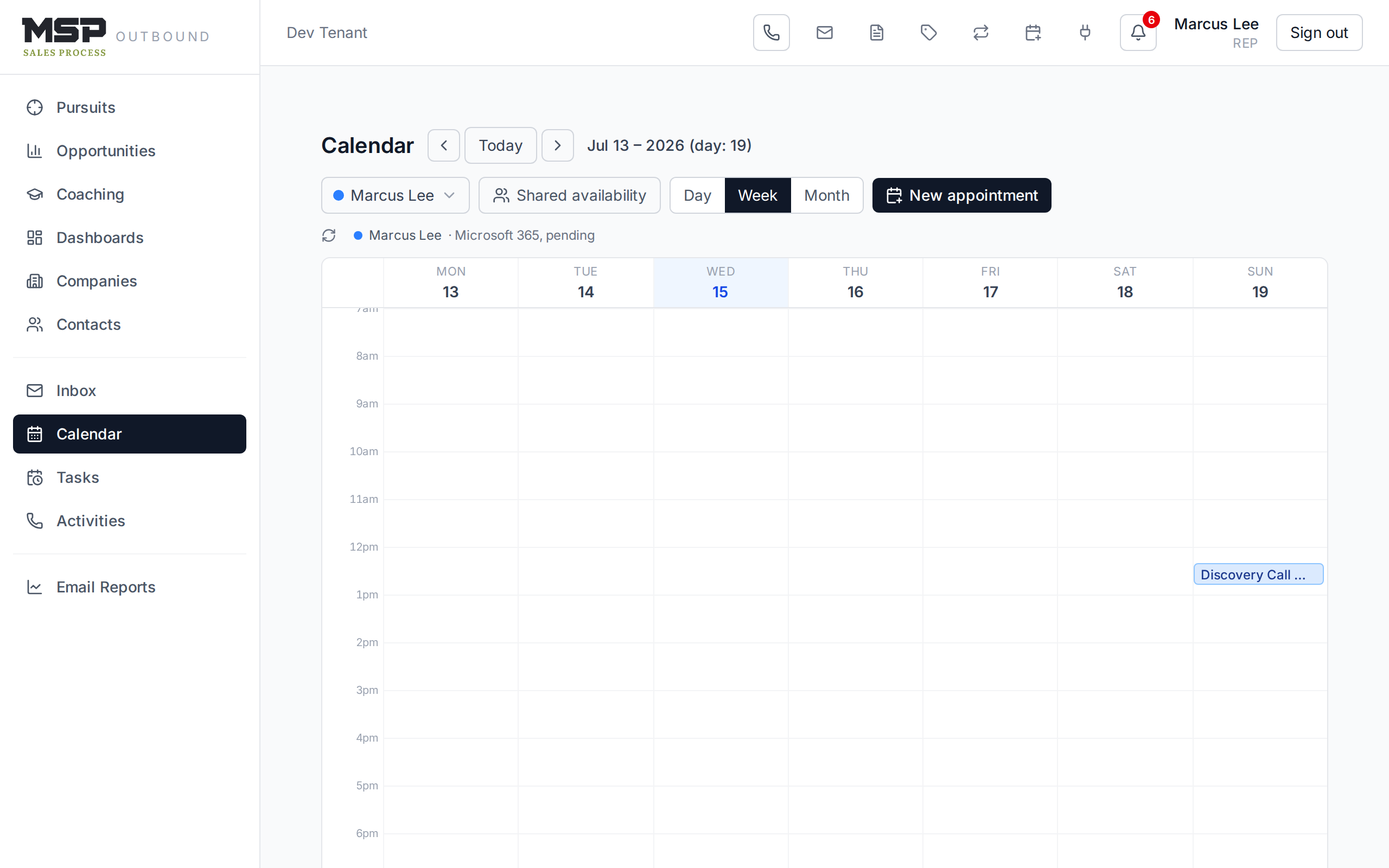Click the sync refresh icon above the calendar
Image resolution: width=1389 pixels, height=868 pixels.
(x=329, y=235)
